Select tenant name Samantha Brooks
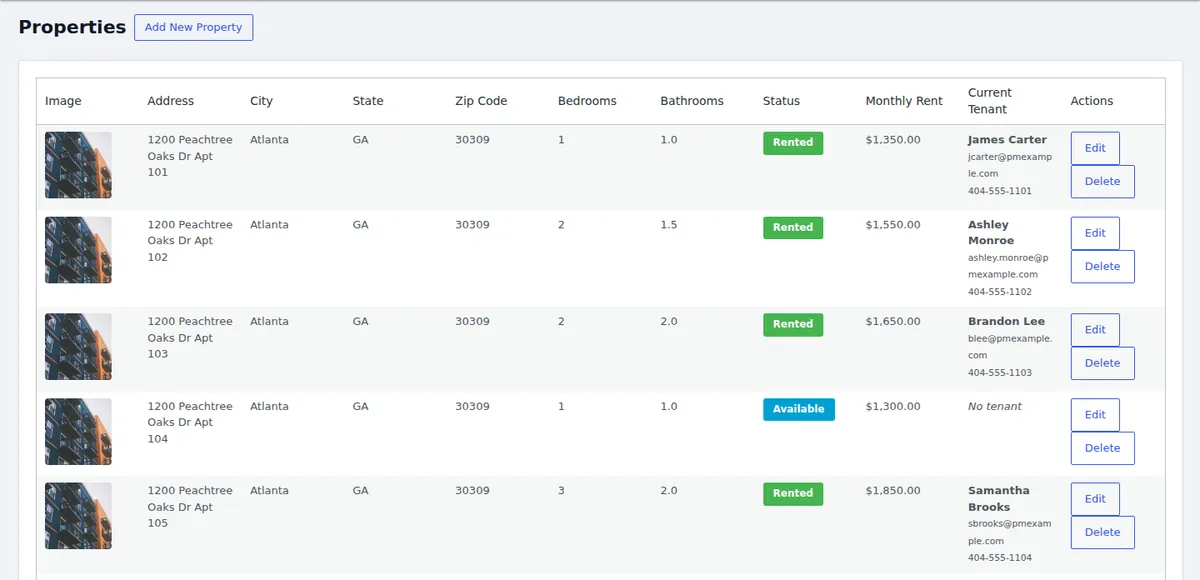Screen dimensions: 1200x580 pos(999,499)
